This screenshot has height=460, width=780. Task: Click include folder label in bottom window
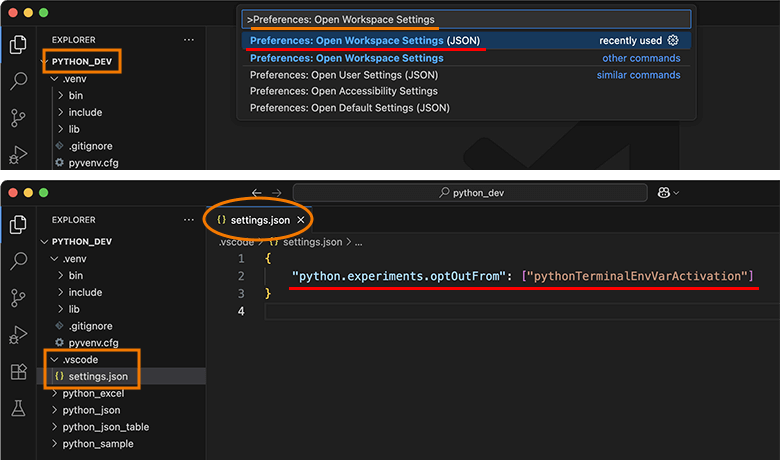[x=85, y=292]
